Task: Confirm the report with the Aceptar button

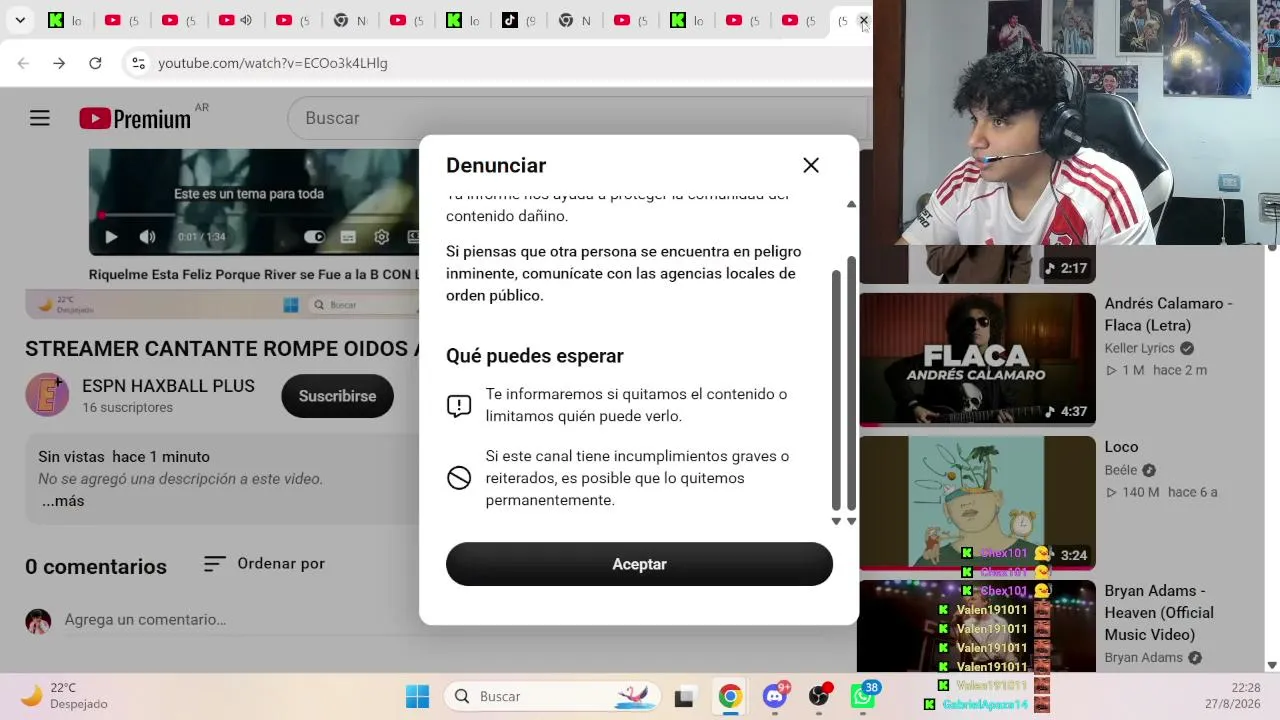Action: click(x=639, y=564)
